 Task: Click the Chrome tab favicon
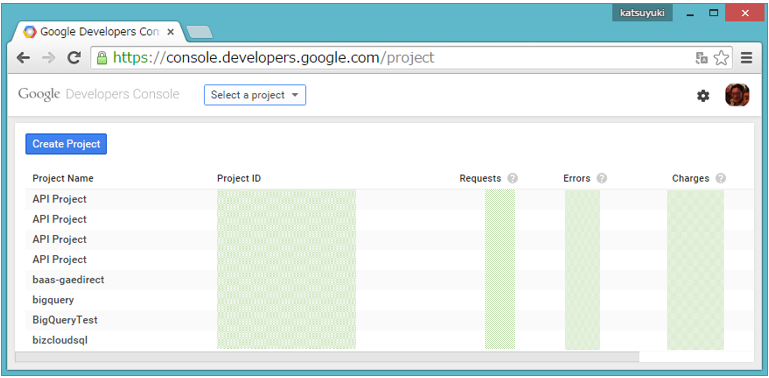click(x=30, y=32)
